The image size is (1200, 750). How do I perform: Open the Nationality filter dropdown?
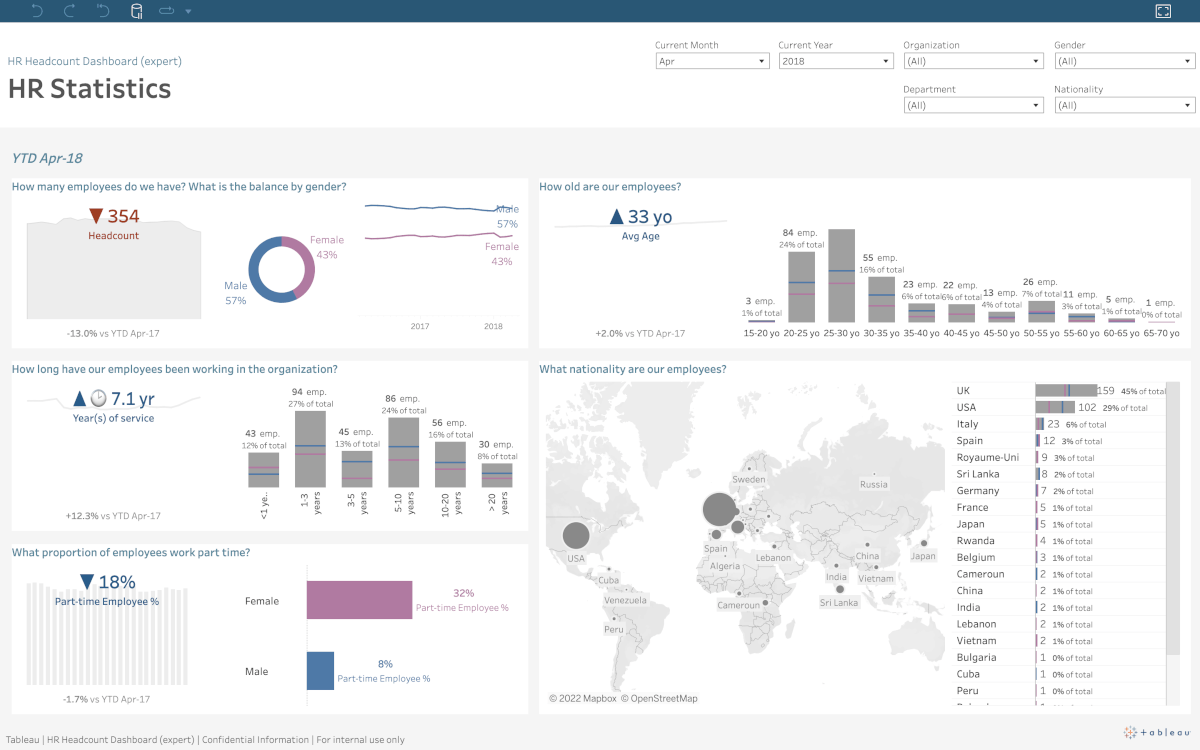pos(1124,105)
